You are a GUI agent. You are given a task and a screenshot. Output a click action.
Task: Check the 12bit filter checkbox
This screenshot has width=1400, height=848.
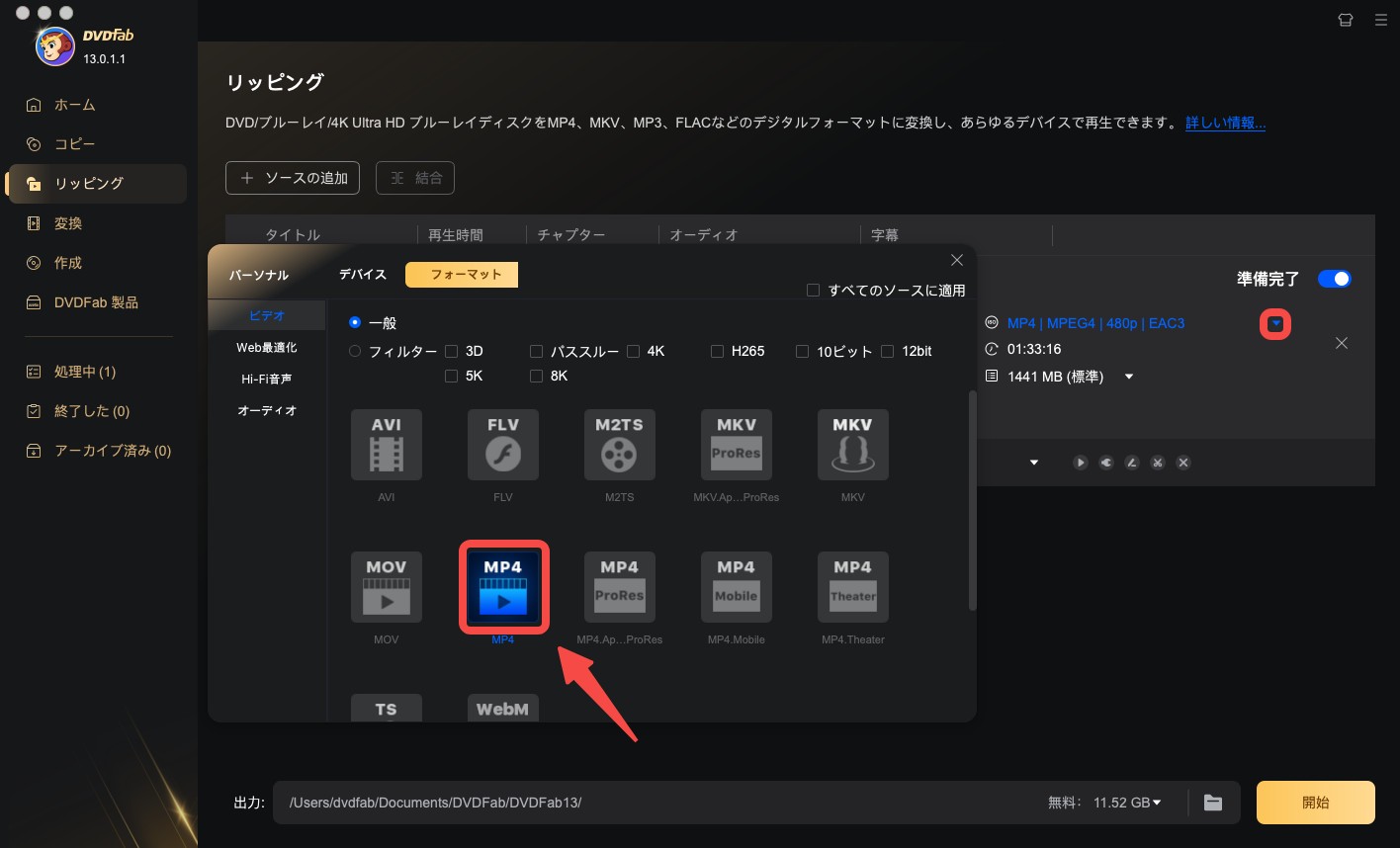888,351
